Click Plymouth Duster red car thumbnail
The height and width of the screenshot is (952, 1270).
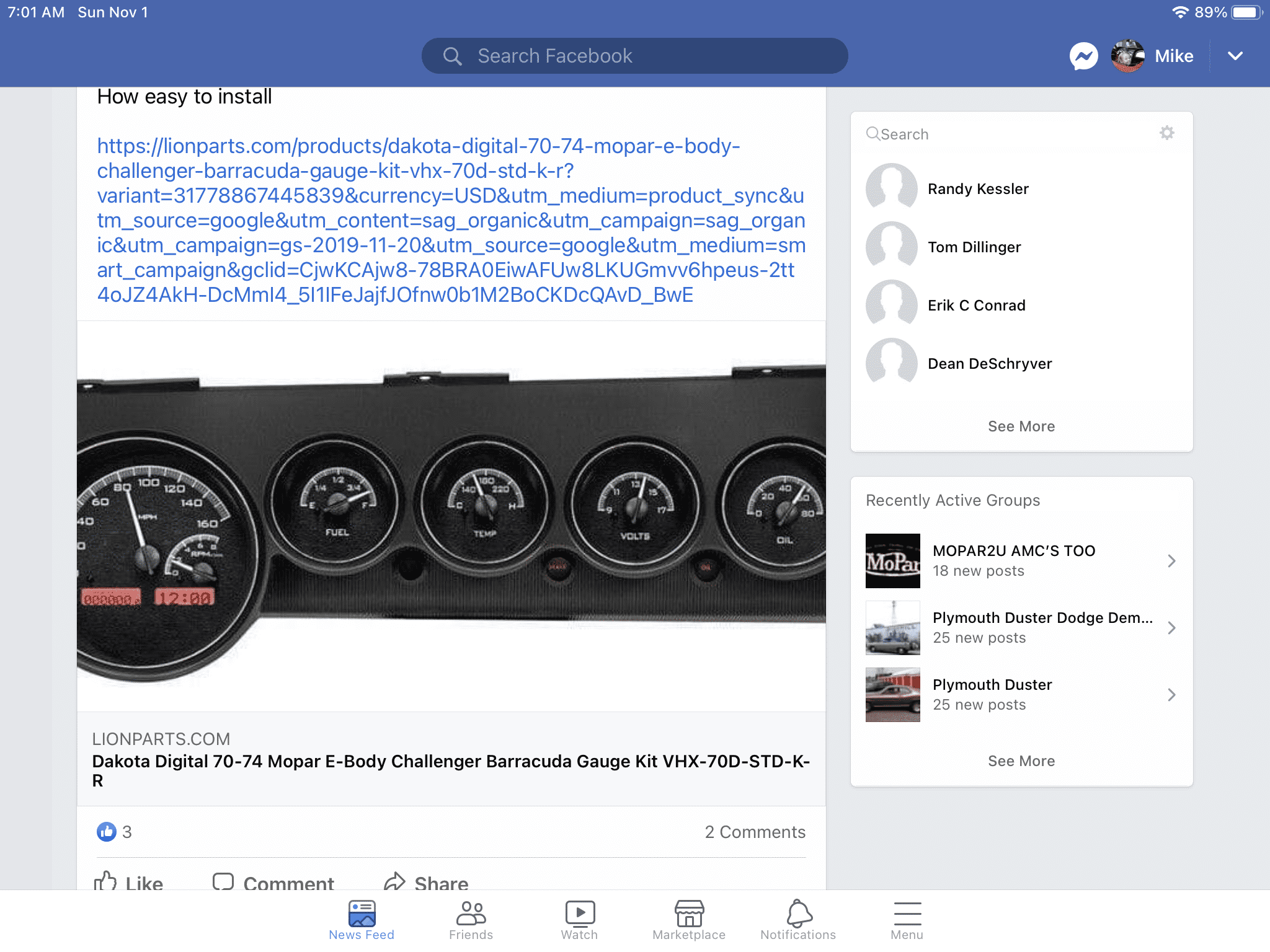click(893, 695)
